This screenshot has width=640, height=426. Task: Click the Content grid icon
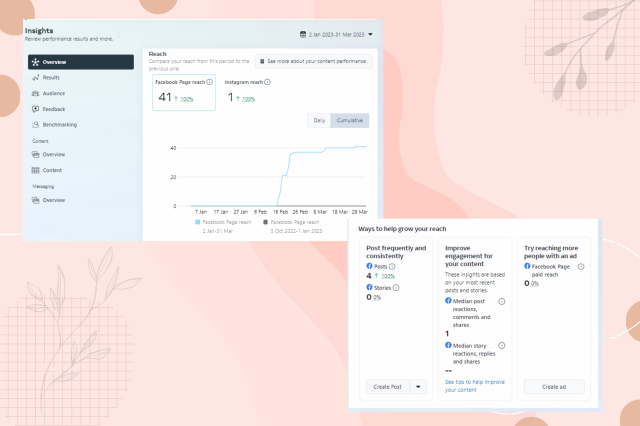[x=36, y=170]
